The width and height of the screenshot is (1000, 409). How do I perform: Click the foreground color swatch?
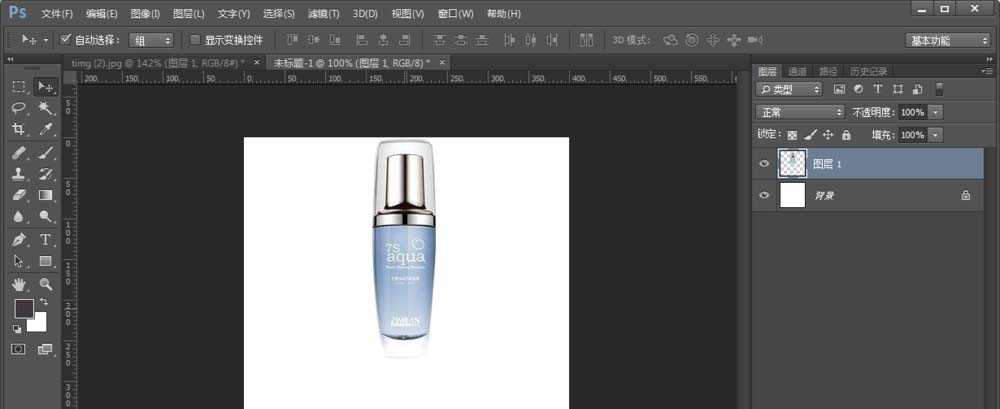(24, 308)
